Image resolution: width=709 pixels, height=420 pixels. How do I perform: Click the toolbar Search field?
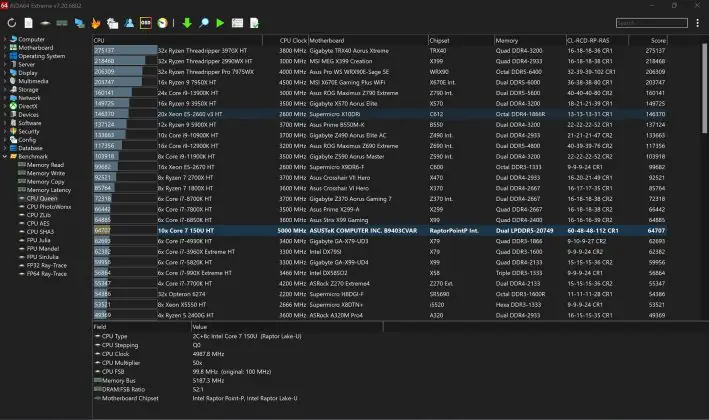[652, 23]
